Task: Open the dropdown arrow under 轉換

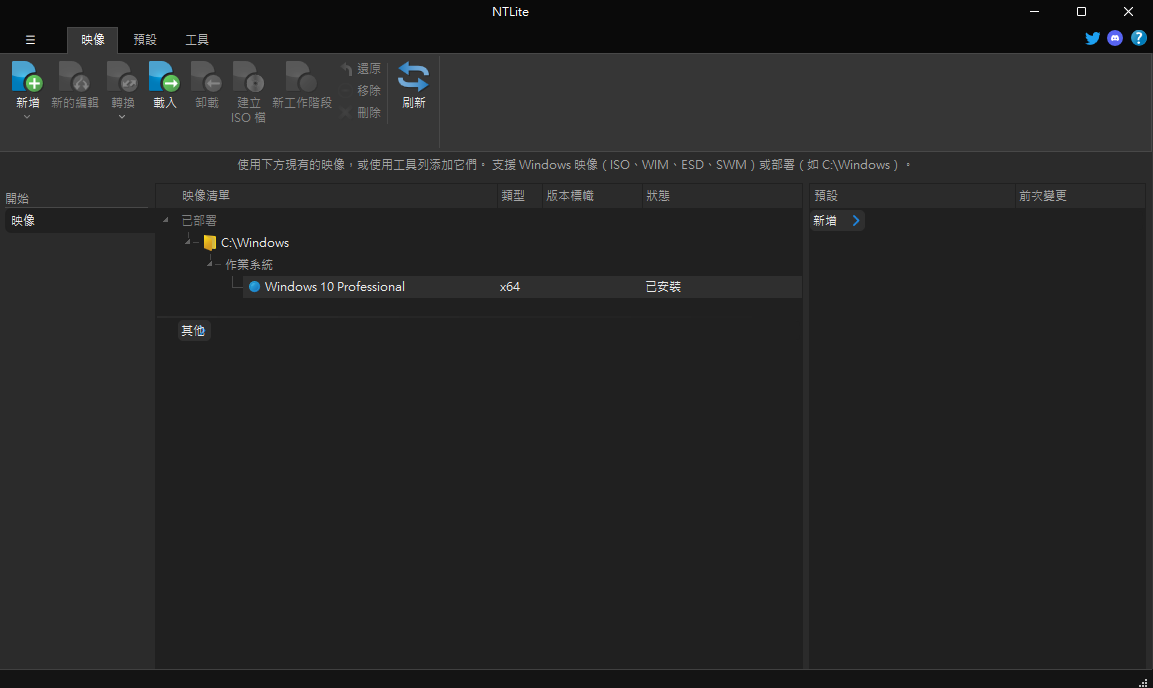Action: pos(122,117)
